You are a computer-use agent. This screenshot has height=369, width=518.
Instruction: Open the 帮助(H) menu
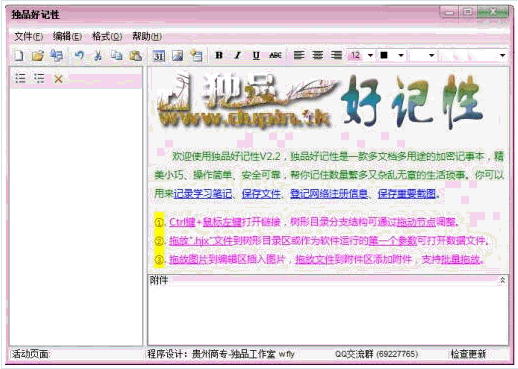[147, 36]
